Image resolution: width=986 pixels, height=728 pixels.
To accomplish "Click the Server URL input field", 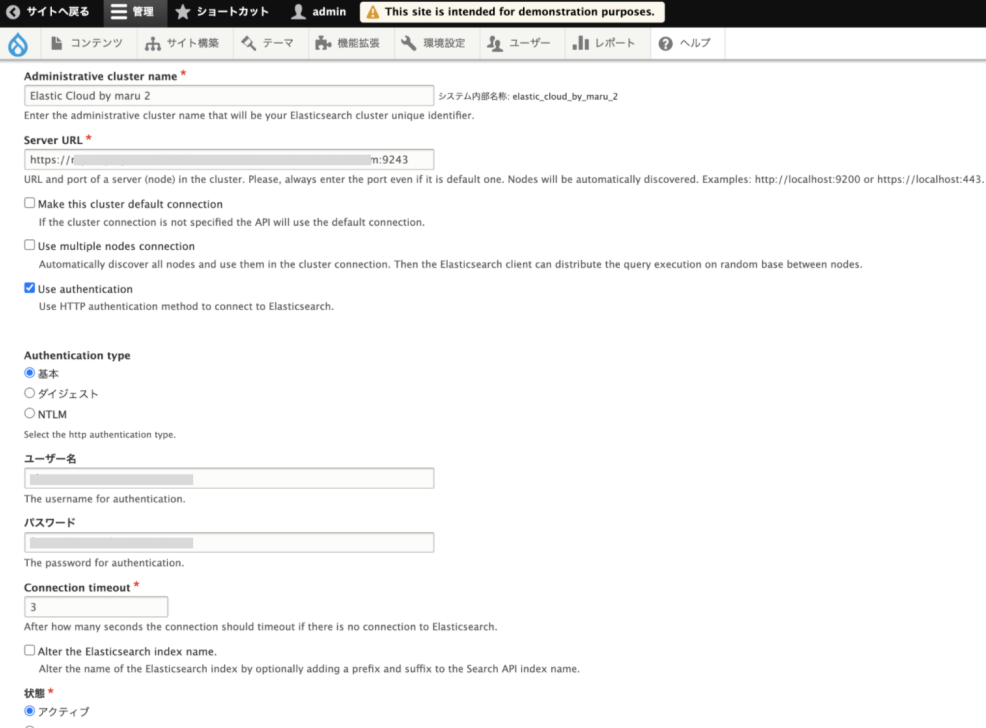I will (x=229, y=160).
